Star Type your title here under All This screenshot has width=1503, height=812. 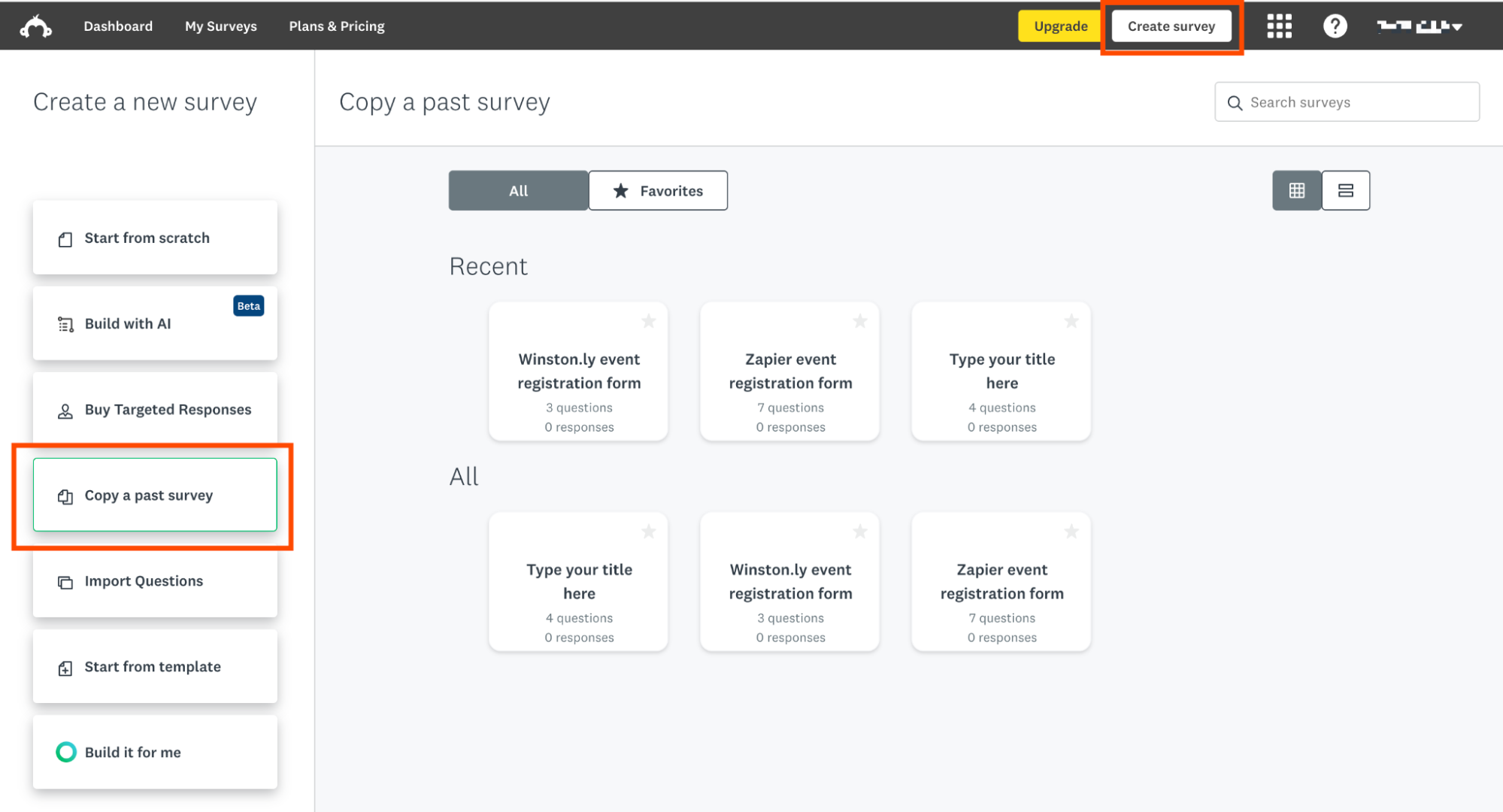click(648, 532)
